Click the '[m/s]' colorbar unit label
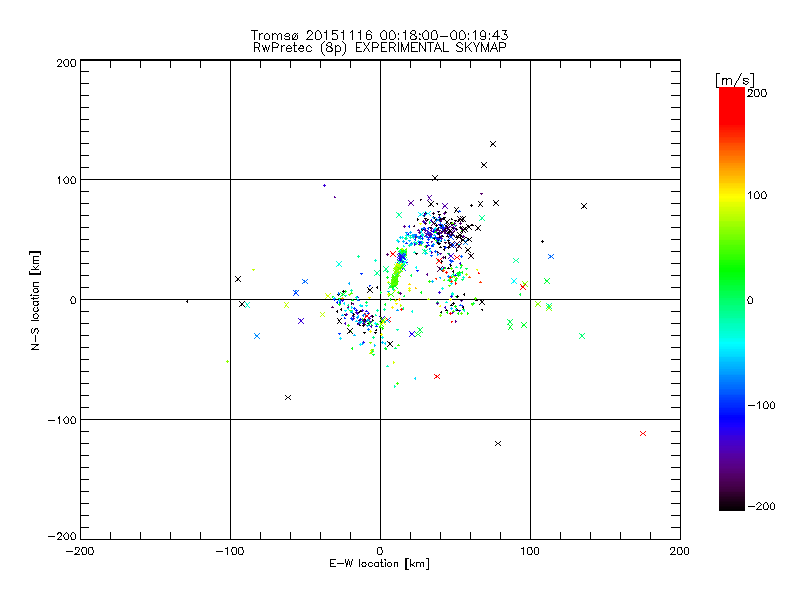This screenshot has width=800, height=600. [x=734, y=80]
